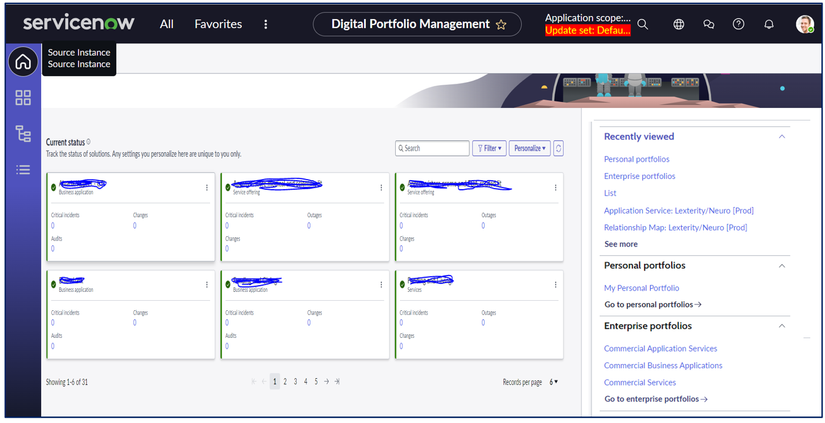Open the List recently viewed link
The image size is (825, 423).
(610, 193)
